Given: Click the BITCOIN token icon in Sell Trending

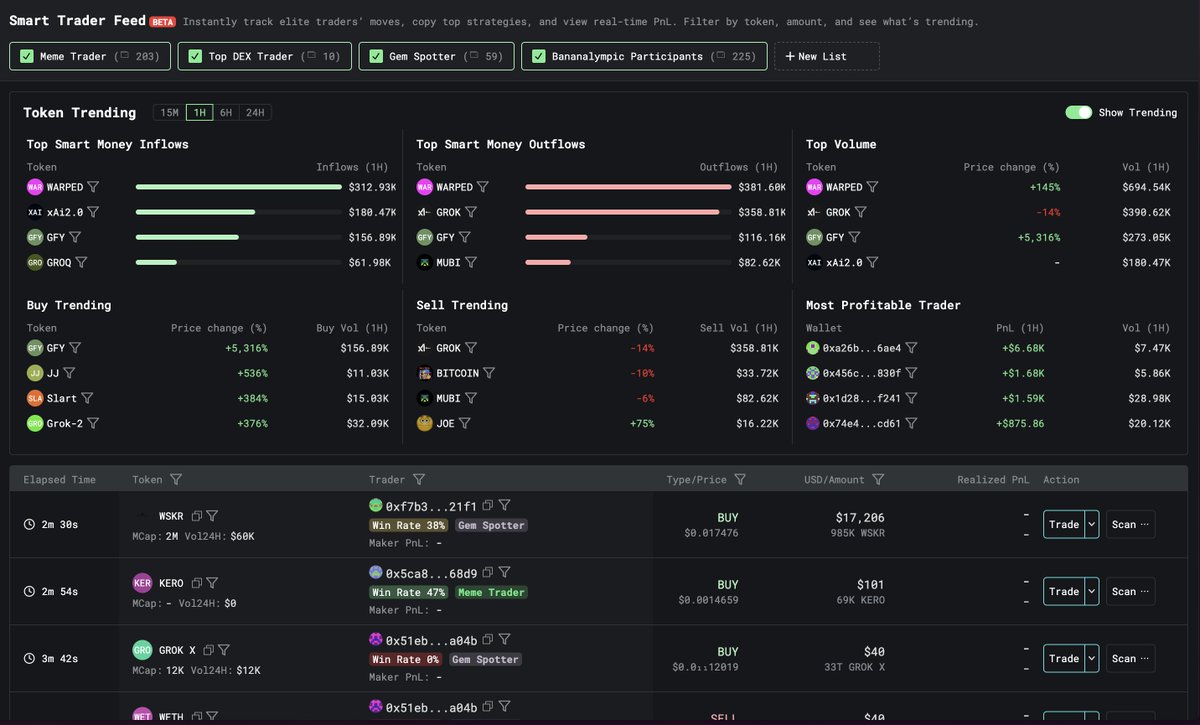Looking at the screenshot, I should pyautogui.click(x=424, y=372).
